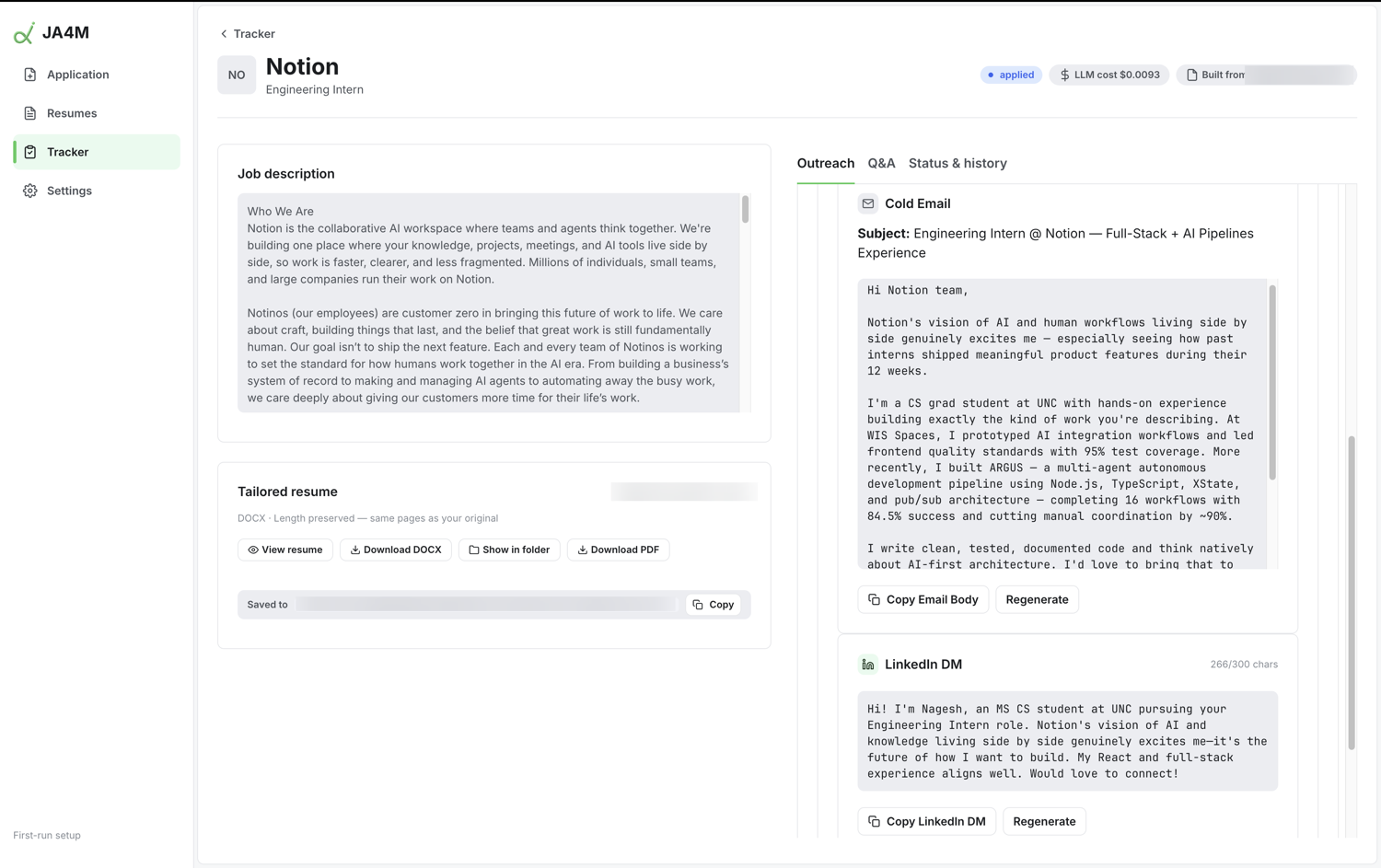
Task: Click the eye icon in View resume
Action: [253, 550]
